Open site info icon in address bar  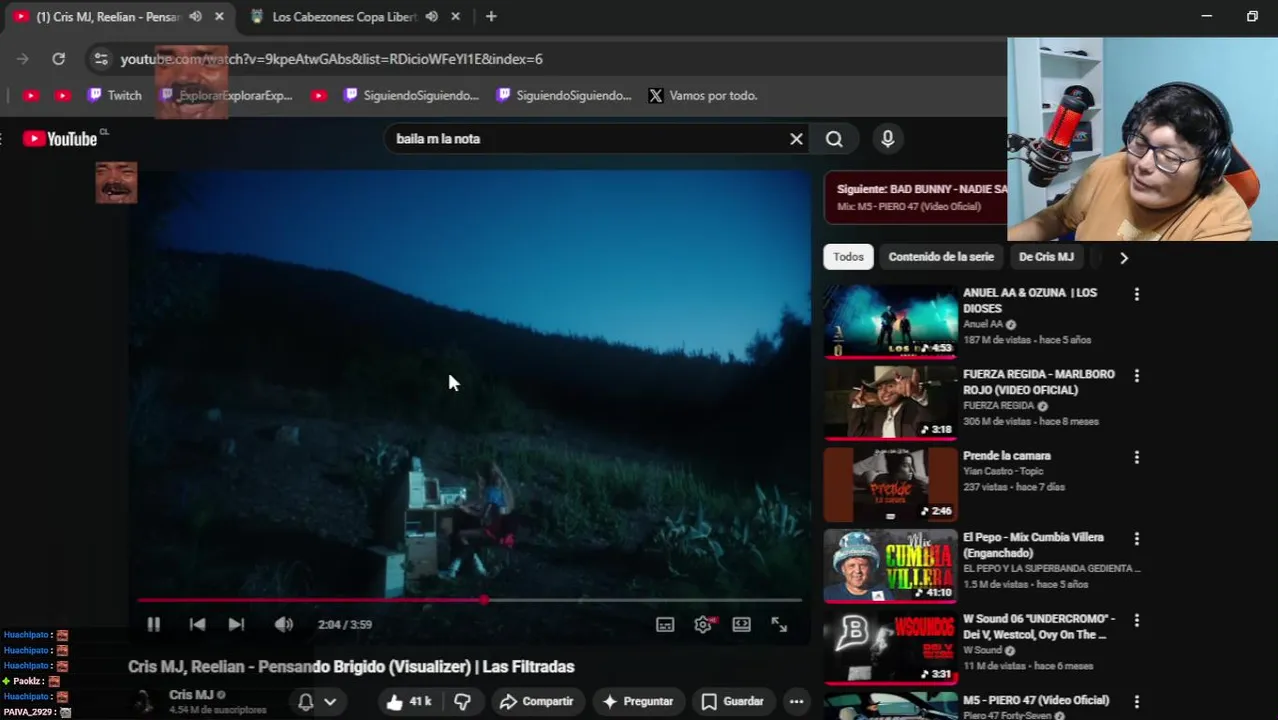click(x=101, y=59)
